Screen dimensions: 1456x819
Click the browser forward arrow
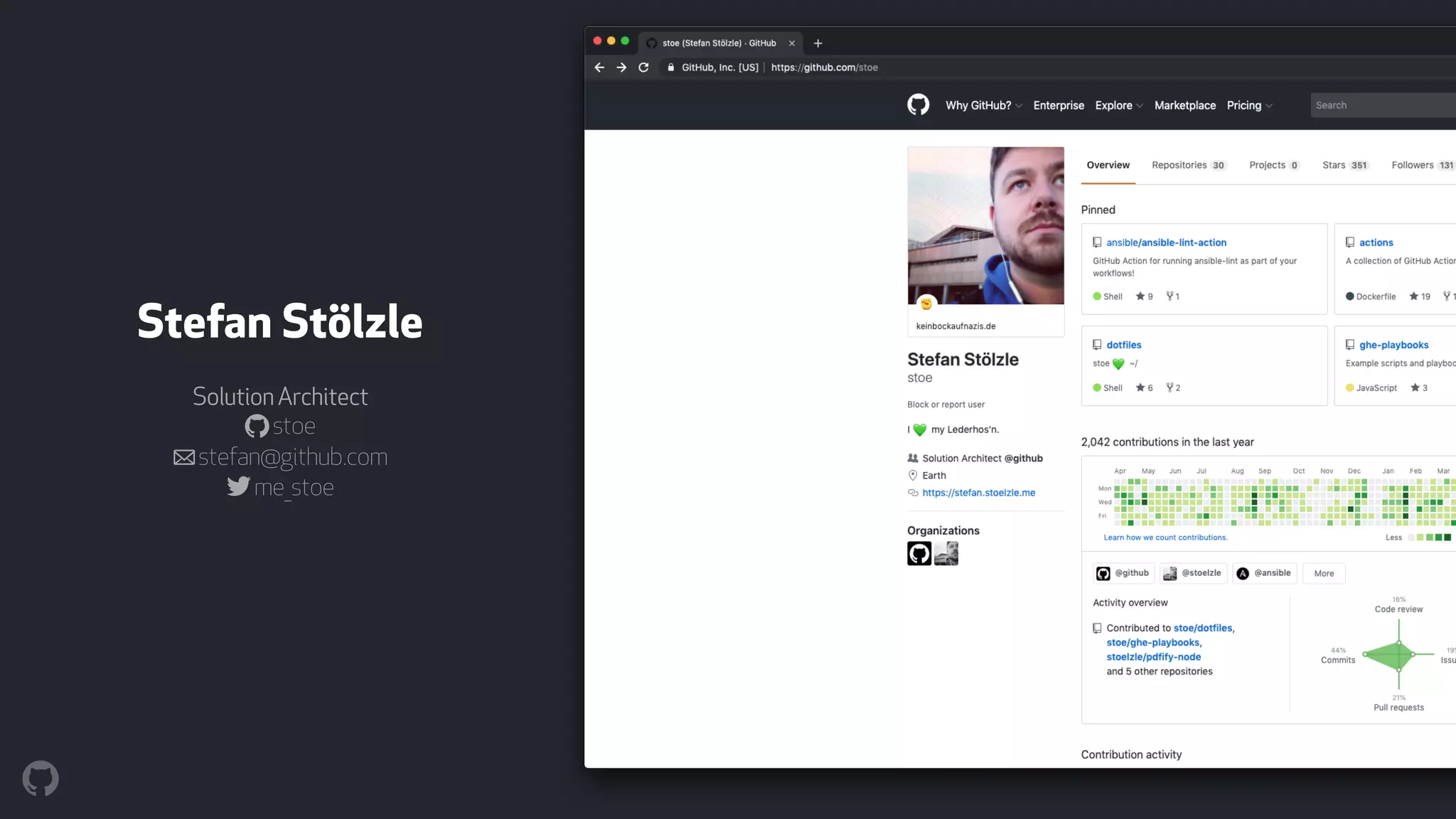pyautogui.click(x=621, y=68)
